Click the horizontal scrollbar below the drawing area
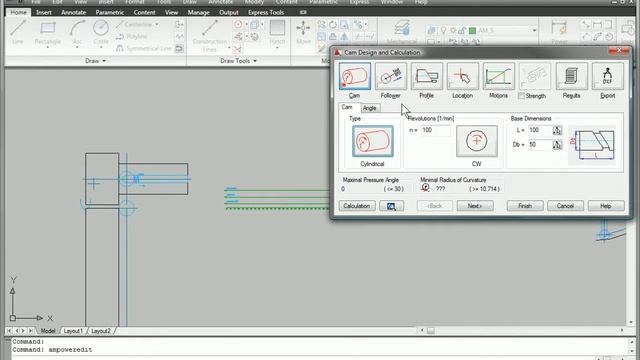Screen dimensions: 640x360 click(x=522, y=330)
